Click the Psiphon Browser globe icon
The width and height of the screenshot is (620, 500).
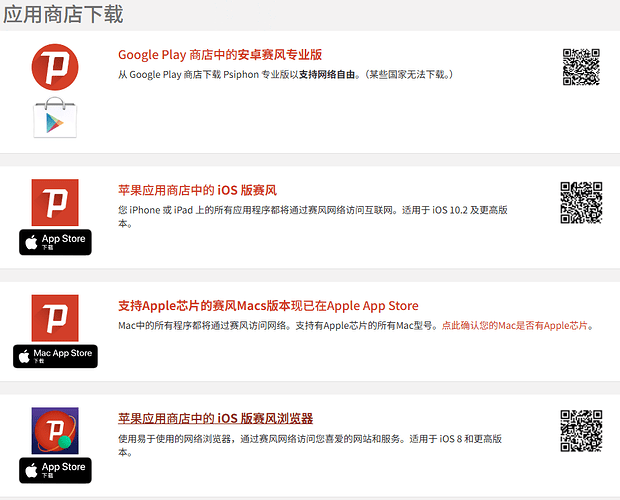[x=55, y=431]
